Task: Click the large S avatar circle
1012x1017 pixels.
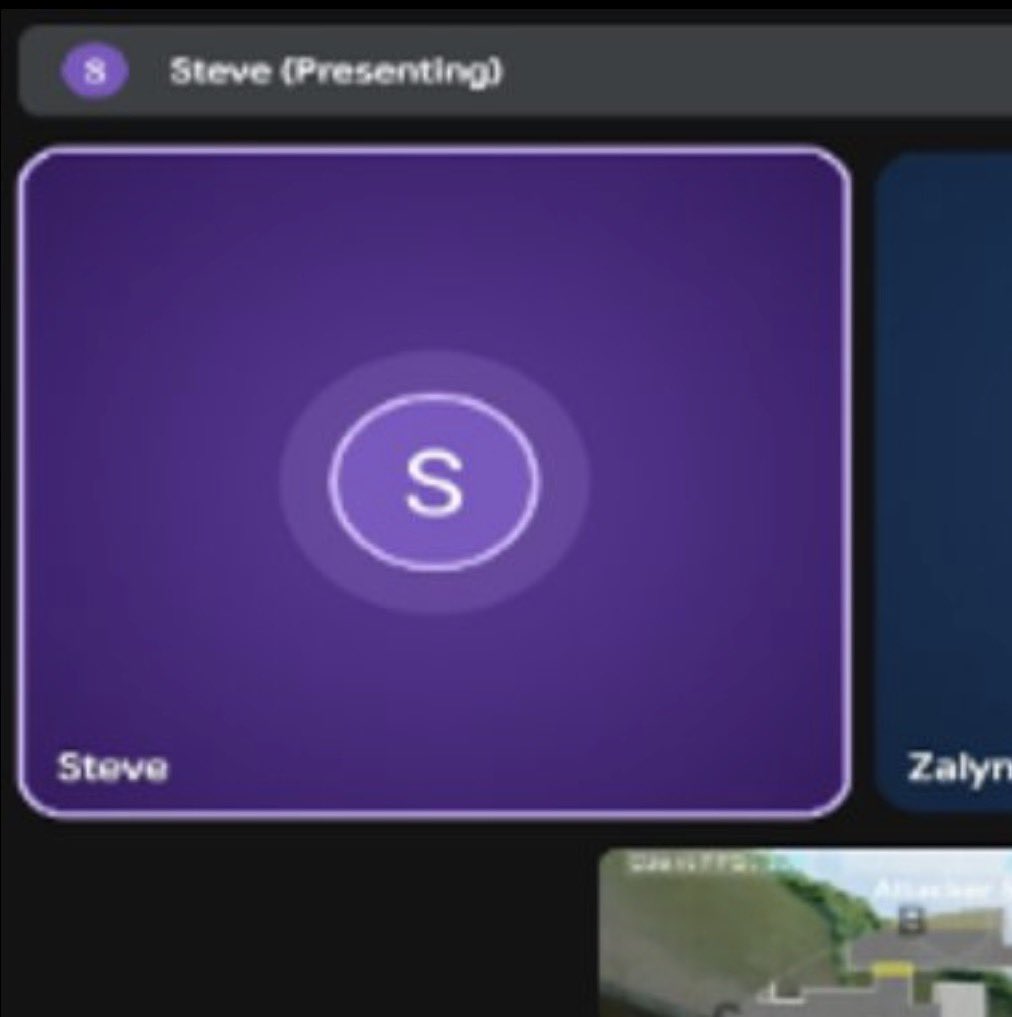Action: [434, 483]
